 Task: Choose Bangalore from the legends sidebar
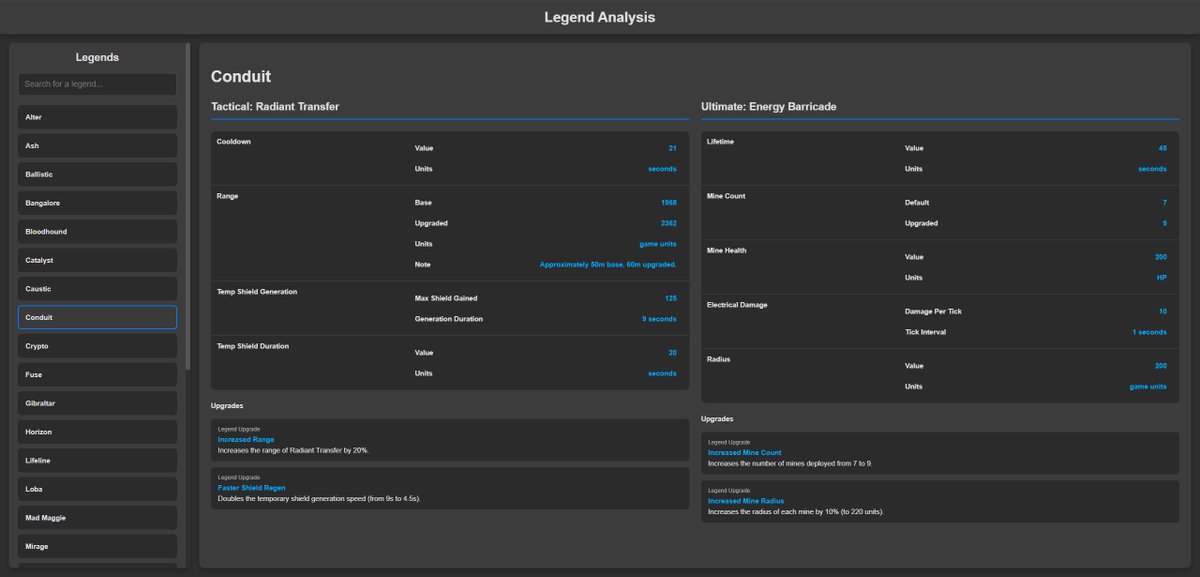(97, 203)
